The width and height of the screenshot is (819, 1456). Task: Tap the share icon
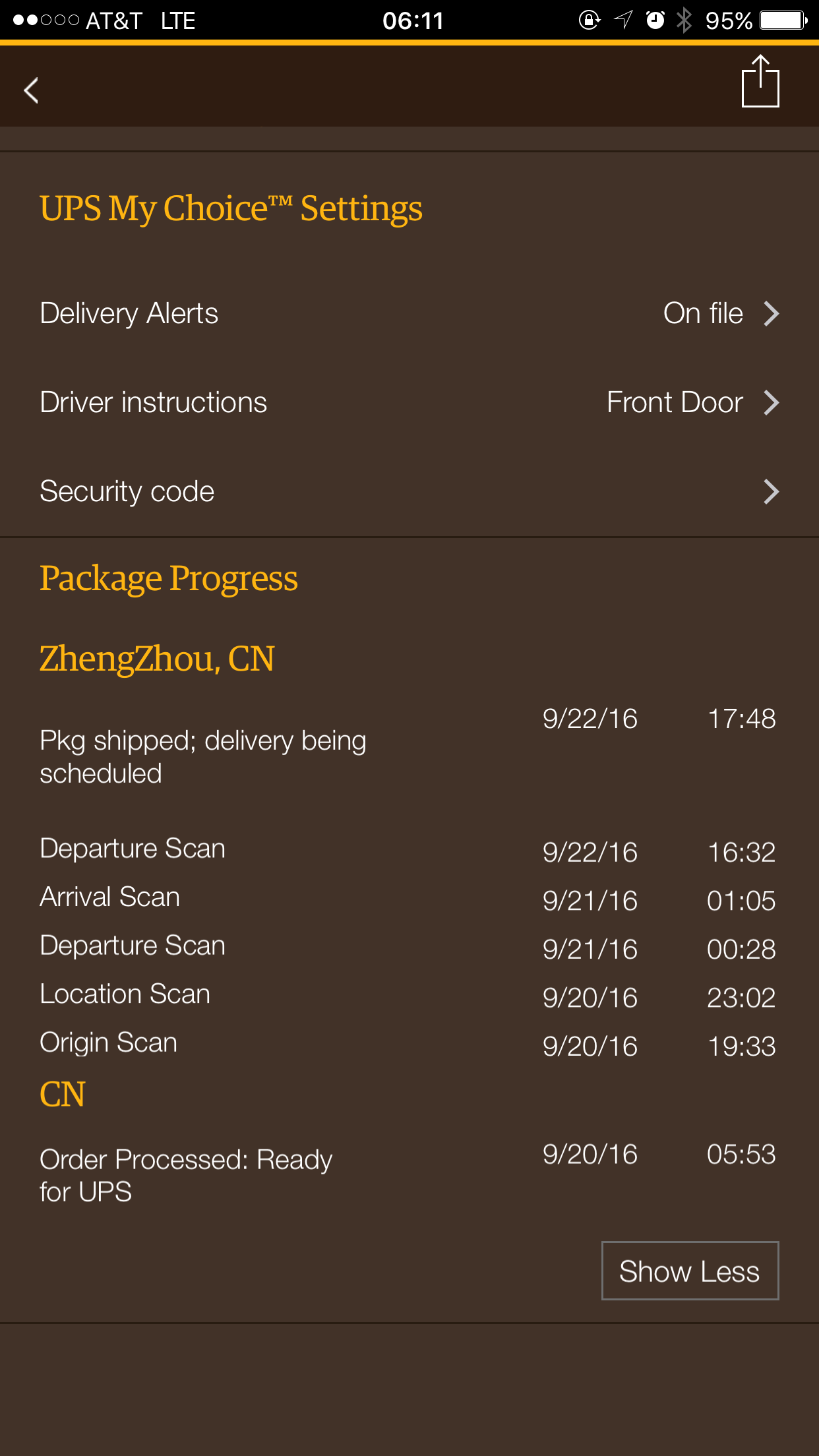[760, 82]
